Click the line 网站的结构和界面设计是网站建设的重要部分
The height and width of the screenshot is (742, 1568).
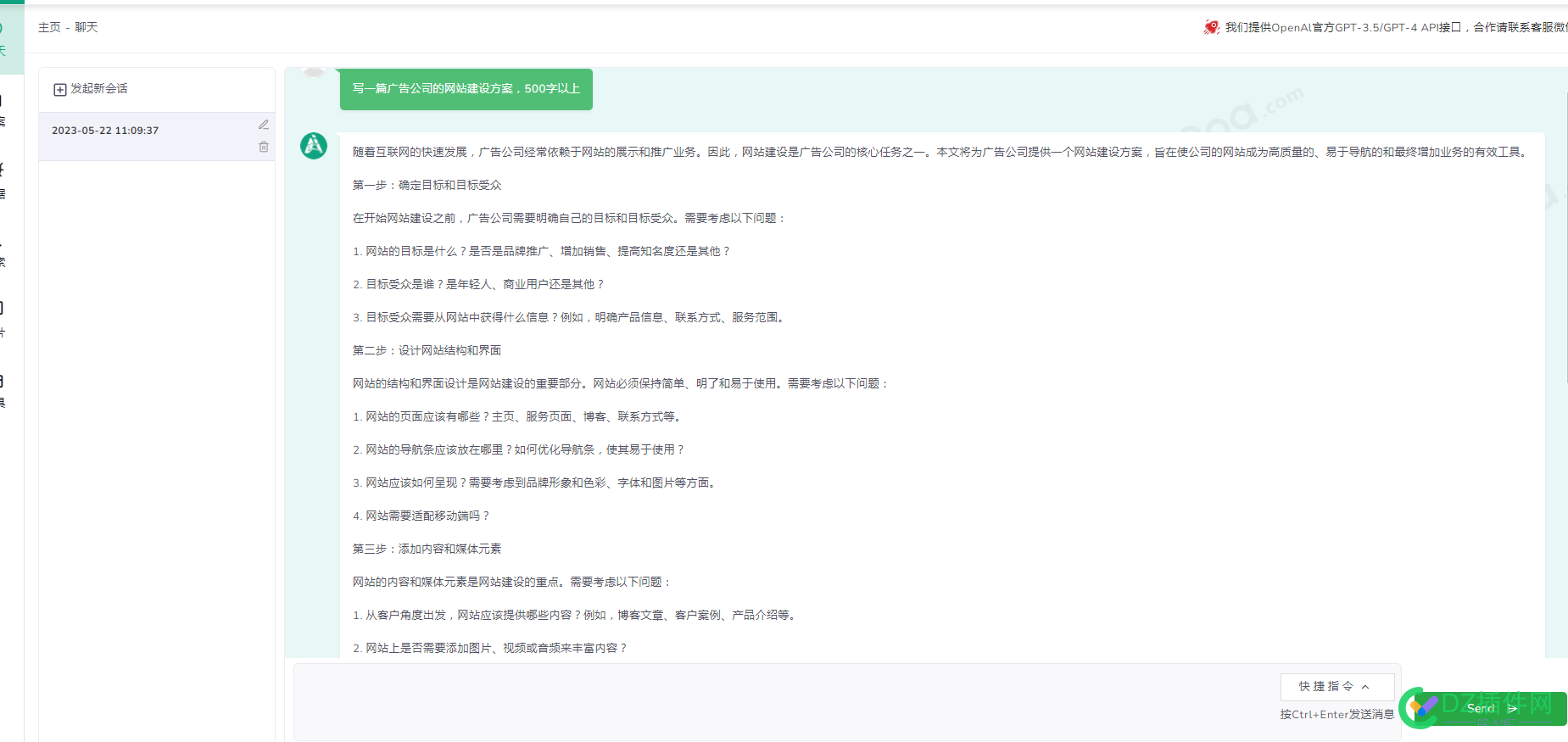(x=621, y=384)
